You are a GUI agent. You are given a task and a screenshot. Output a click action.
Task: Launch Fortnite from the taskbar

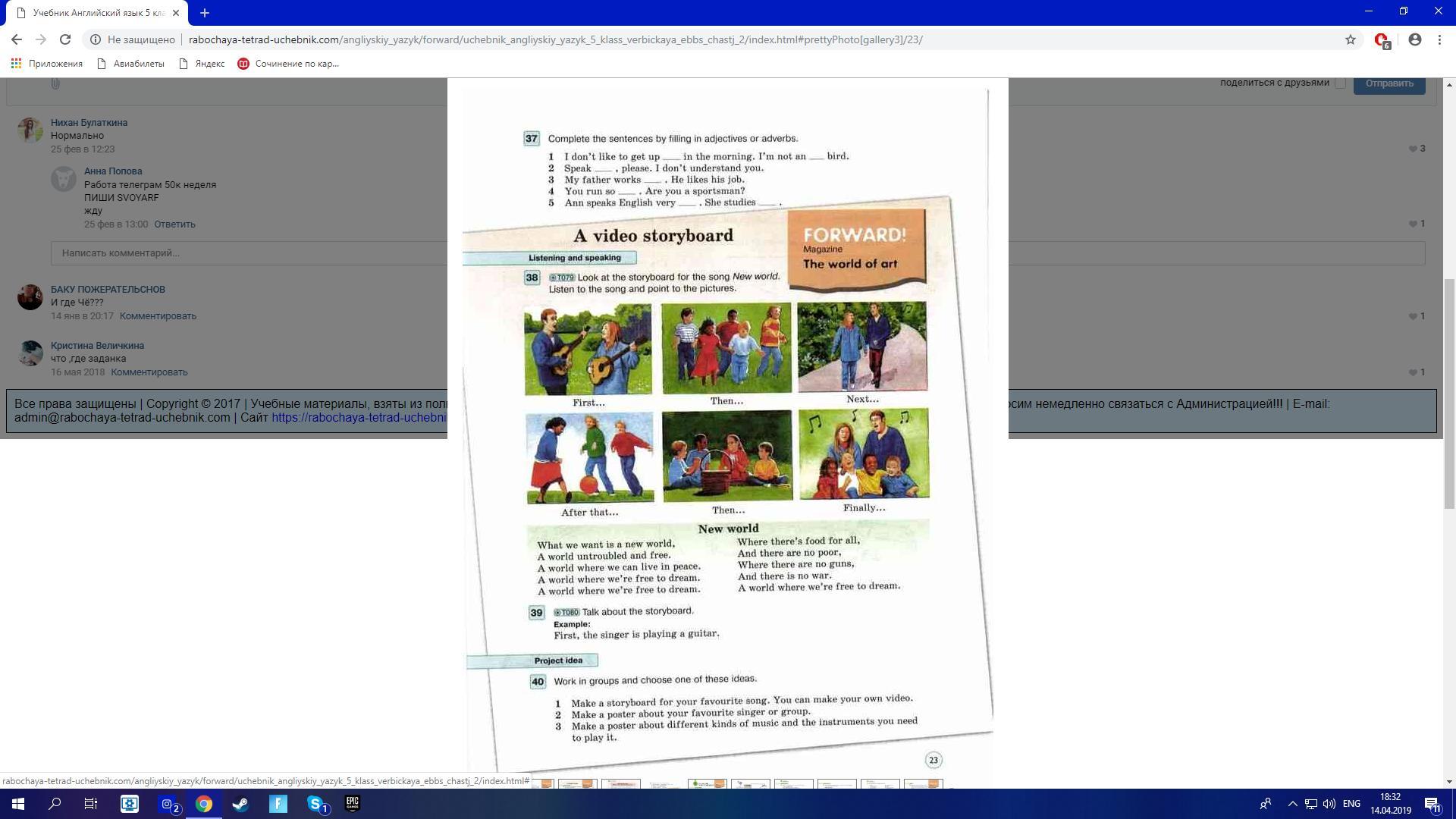tap(278, 804)
